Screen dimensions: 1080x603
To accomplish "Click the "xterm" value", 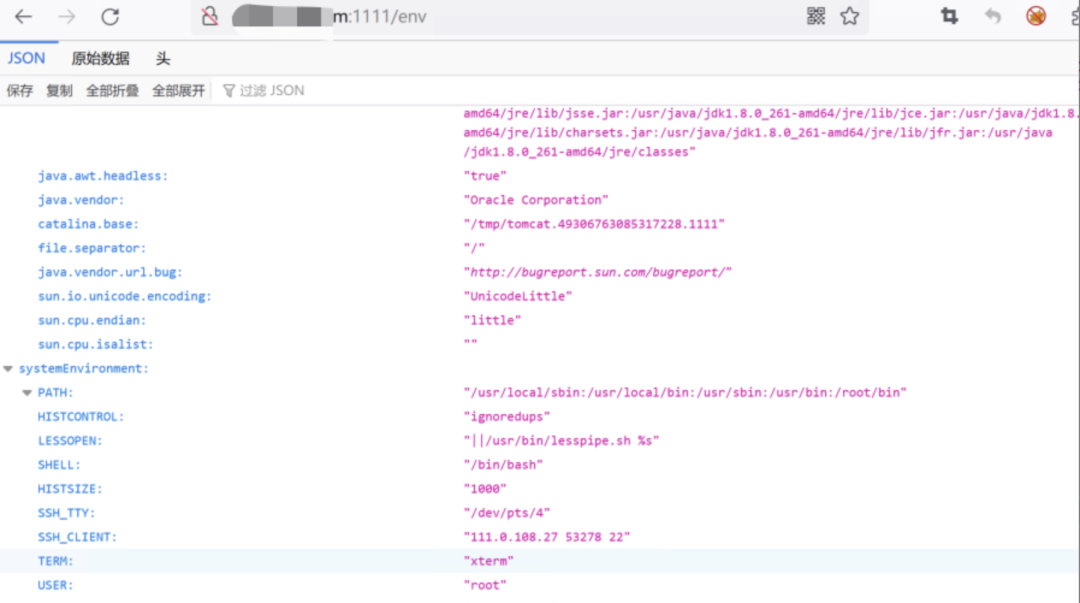I will click(x=488, y=561).
